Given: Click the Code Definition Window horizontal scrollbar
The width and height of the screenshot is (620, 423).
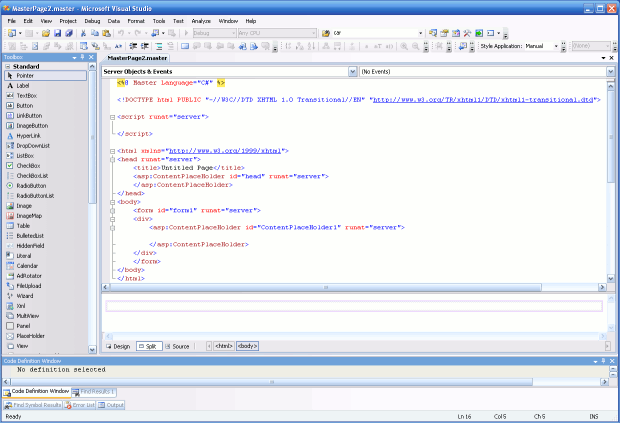Looking at the screenshot, I should point(300,381).
